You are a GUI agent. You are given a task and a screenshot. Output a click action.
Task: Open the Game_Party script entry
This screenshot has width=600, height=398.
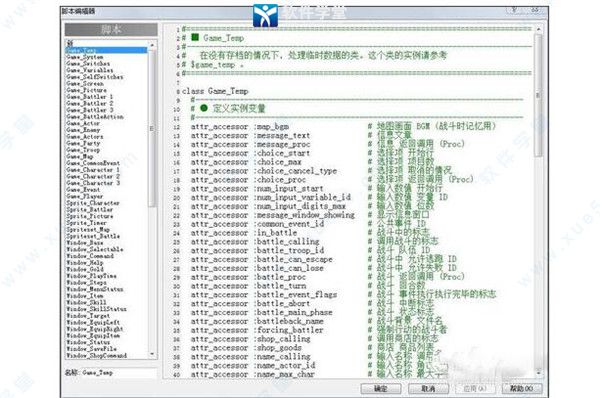83,143
